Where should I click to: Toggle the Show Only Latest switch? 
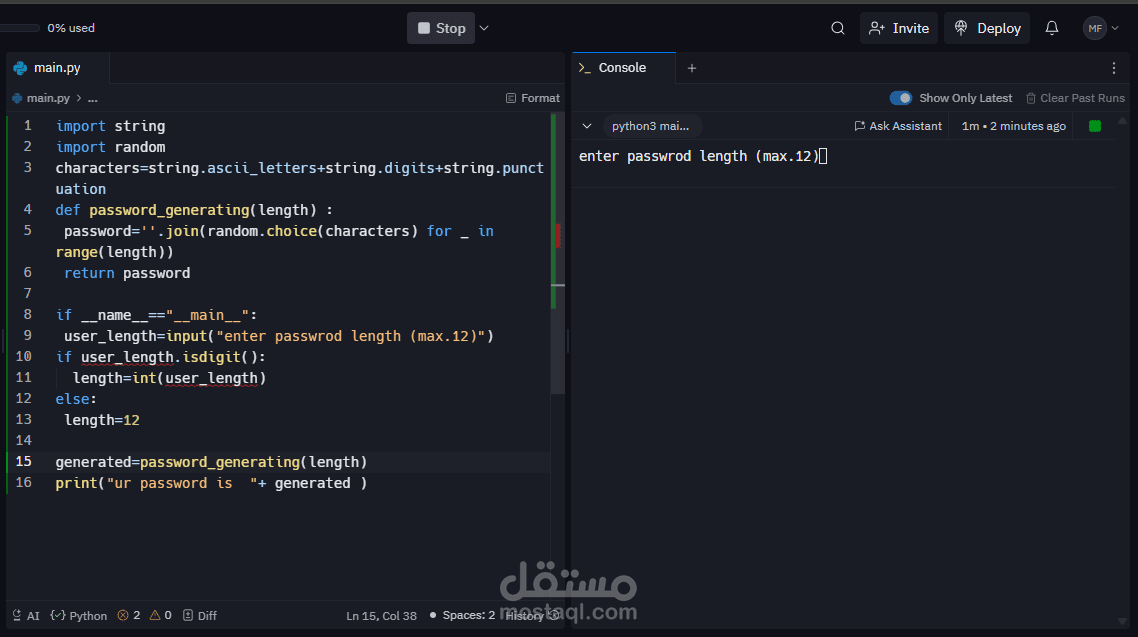901,98
